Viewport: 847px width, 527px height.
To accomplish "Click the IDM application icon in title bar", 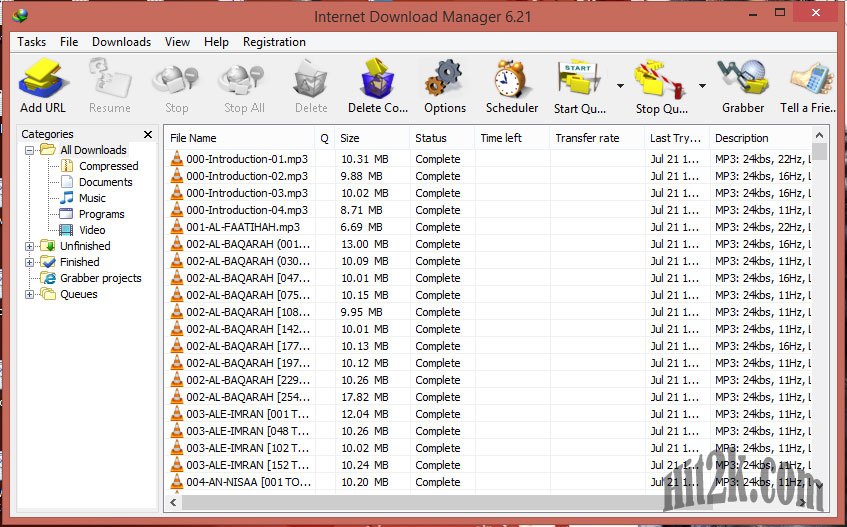I will (x=21, y=16).
